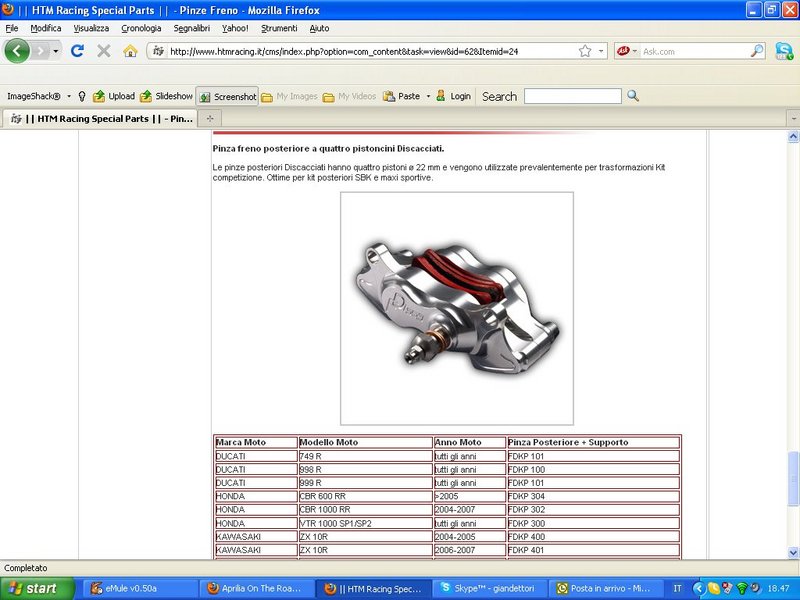Focus the Ask.com search field

click(695, 51)
